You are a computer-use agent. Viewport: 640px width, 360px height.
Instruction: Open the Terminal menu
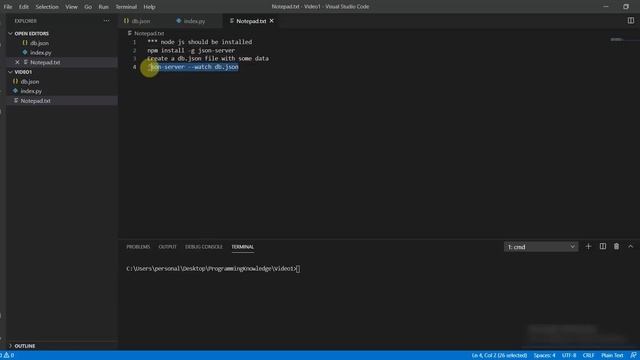coord(126,7)
